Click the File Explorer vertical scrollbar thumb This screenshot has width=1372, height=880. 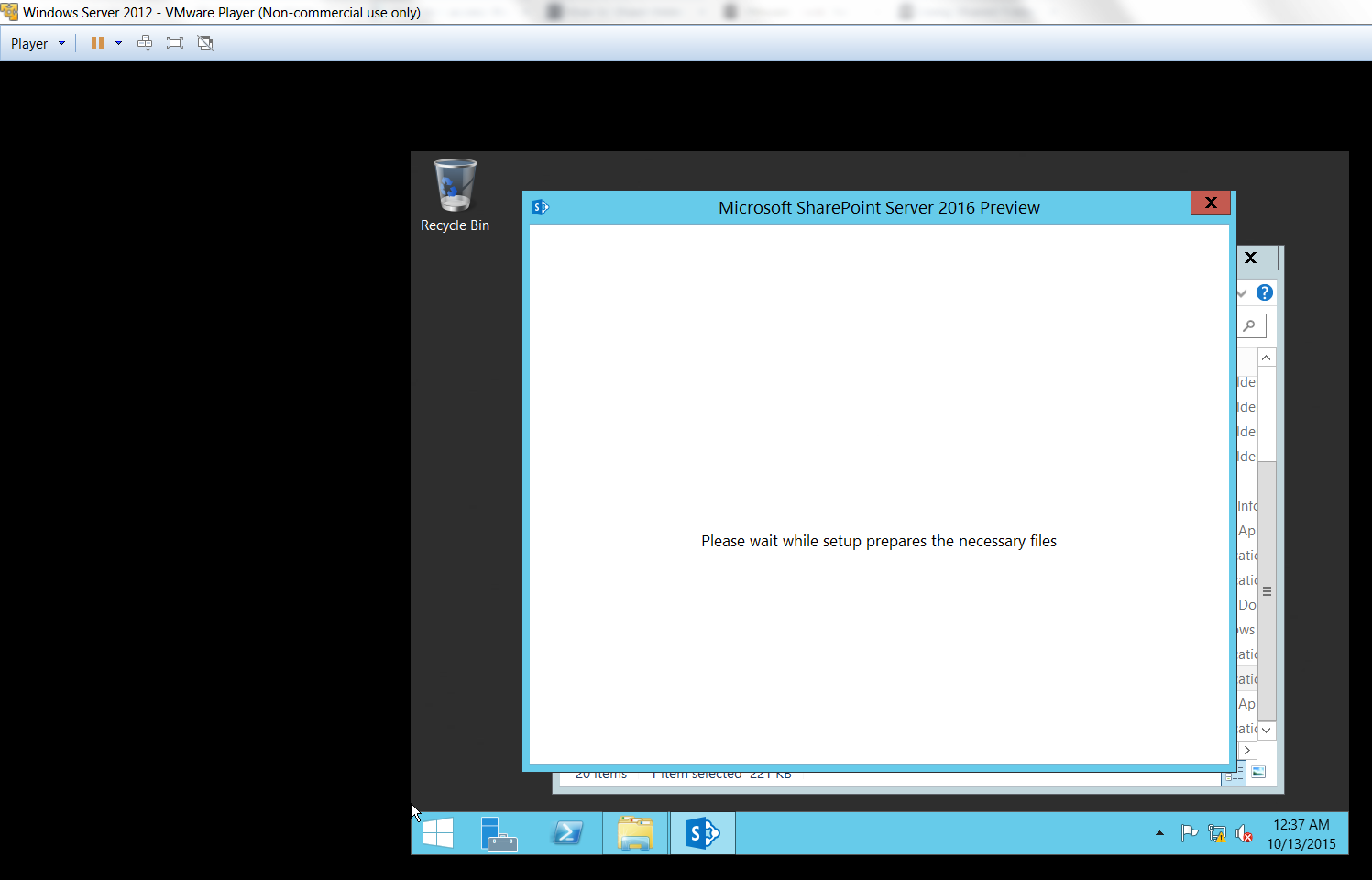tap(1267, 591)
